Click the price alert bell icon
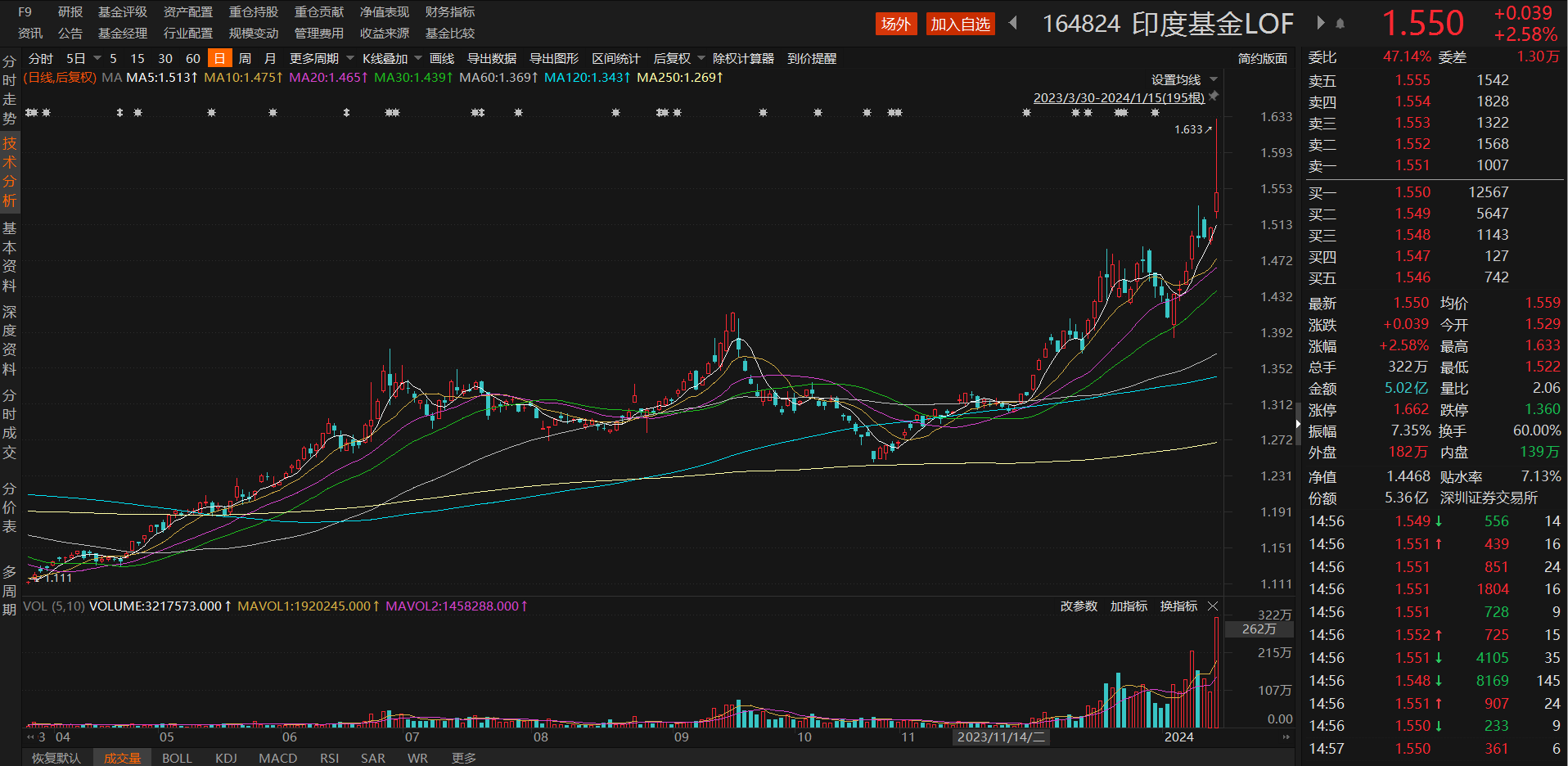 click(1340, 24)
